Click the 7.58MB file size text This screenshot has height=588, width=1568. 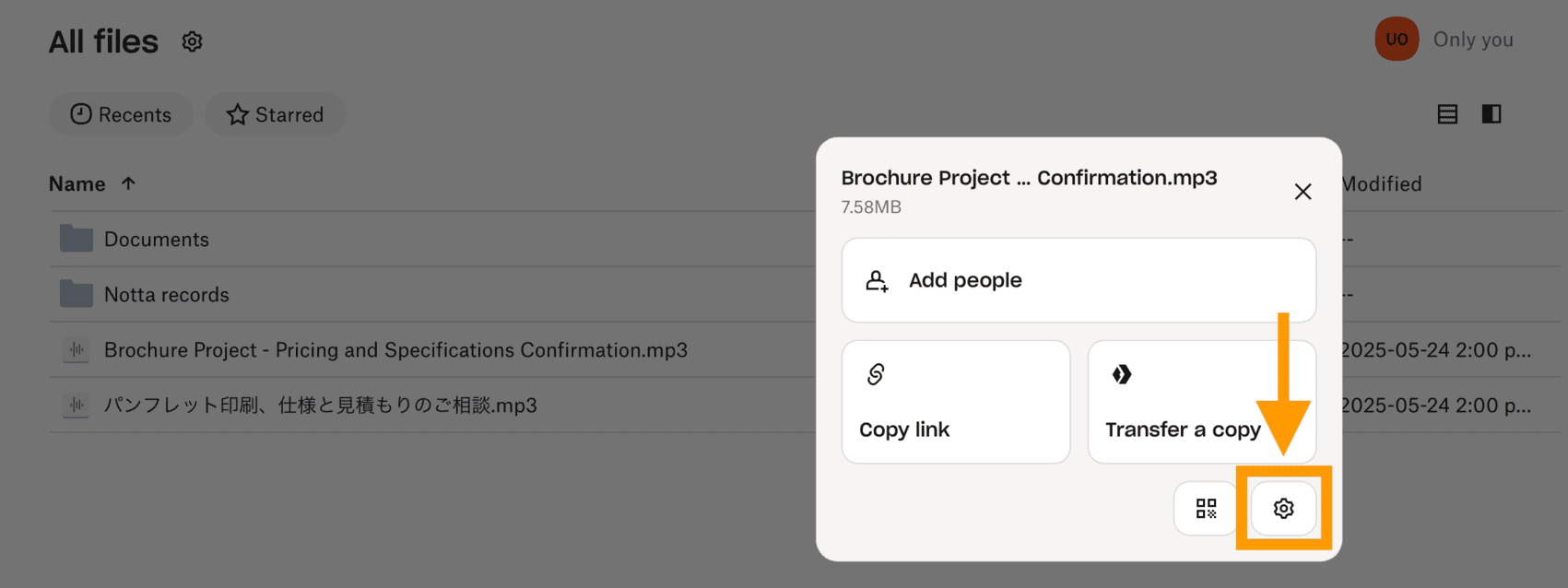click(x=871, y=207)
